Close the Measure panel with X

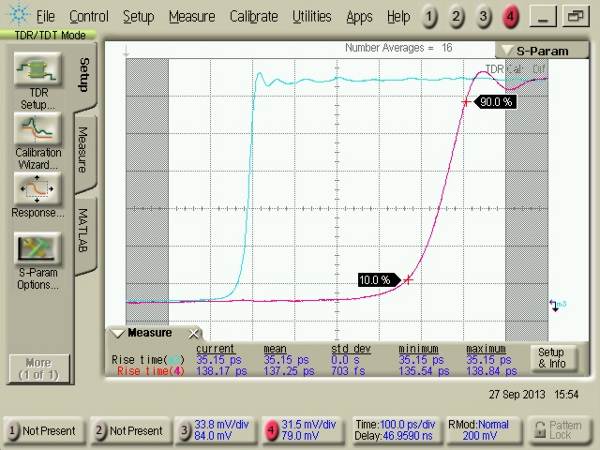[194, 333]
